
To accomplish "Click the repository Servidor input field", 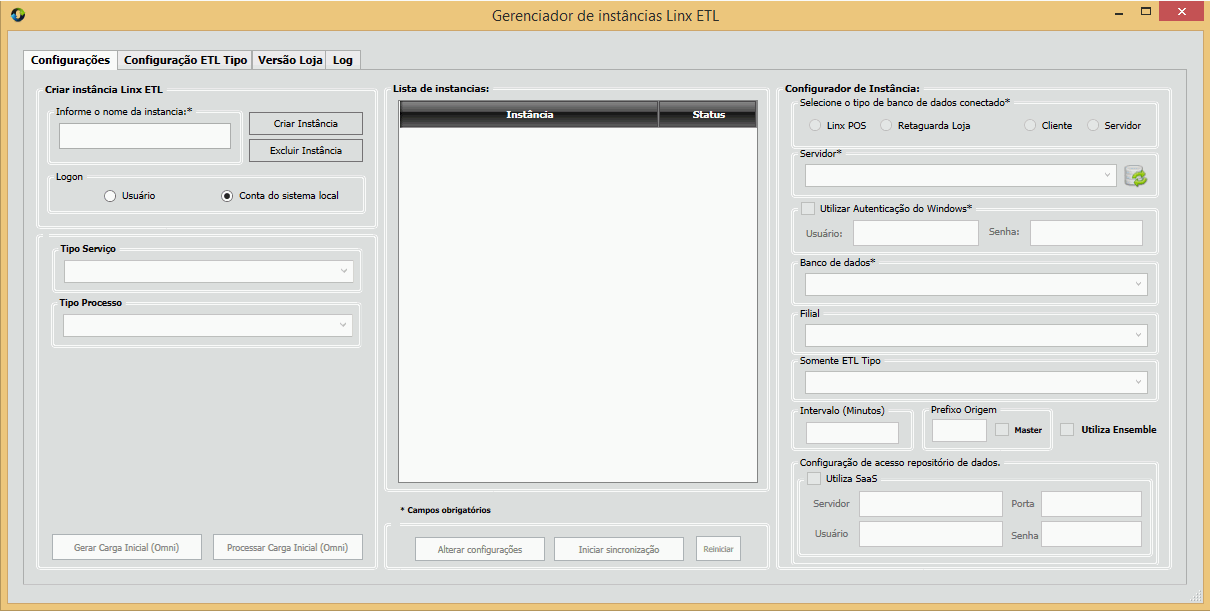I will (x=930, y=504).
